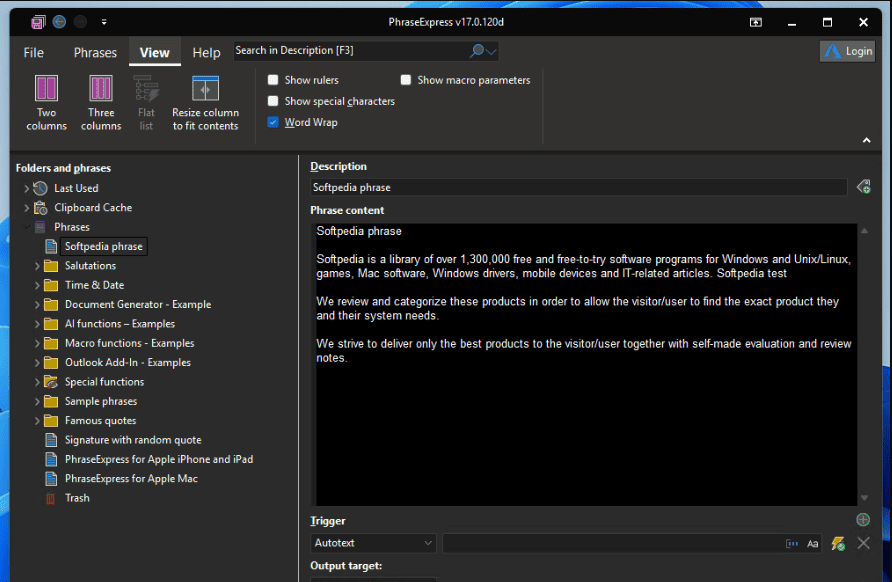Toggle case sensitivity Aa icon
Image resolution: width=892 pixels, height=582 pixels.
(x=812, y=543)
